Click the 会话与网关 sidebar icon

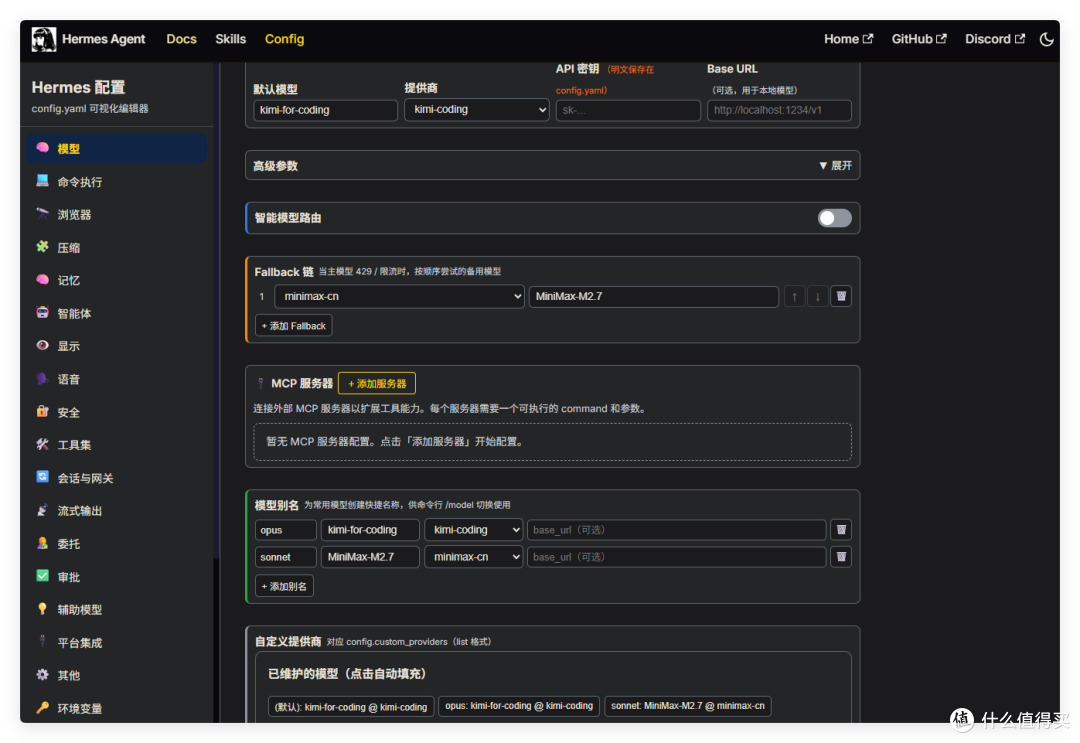(43, 477)
